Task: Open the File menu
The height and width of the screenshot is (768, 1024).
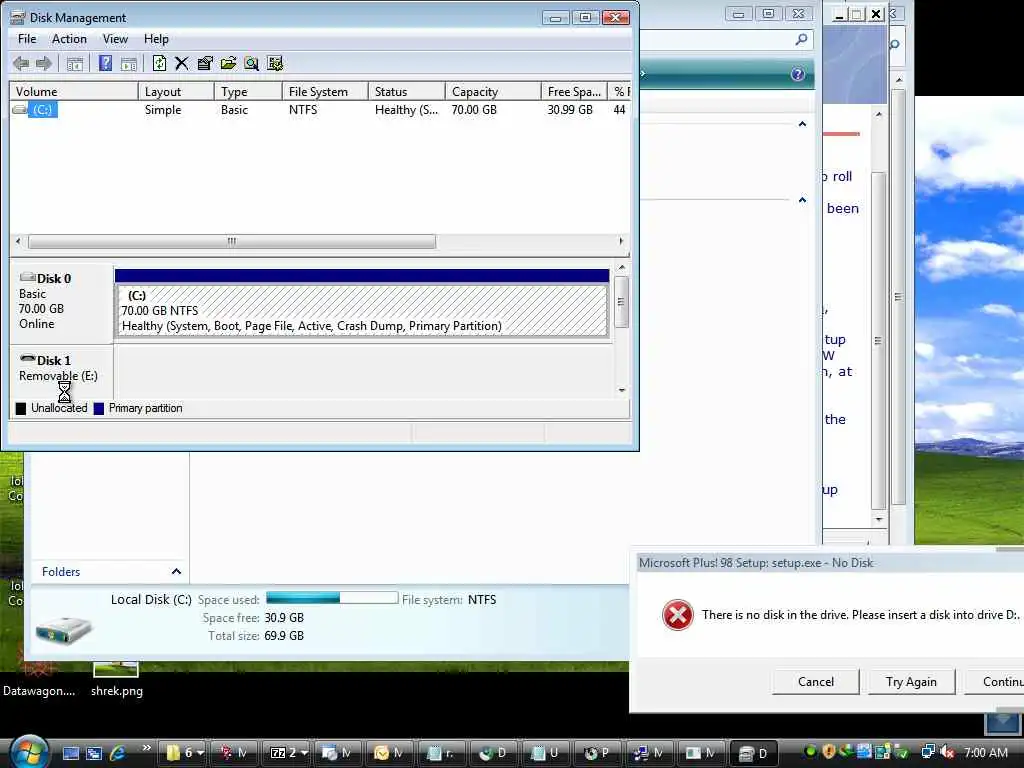Action: pos(27,39)
